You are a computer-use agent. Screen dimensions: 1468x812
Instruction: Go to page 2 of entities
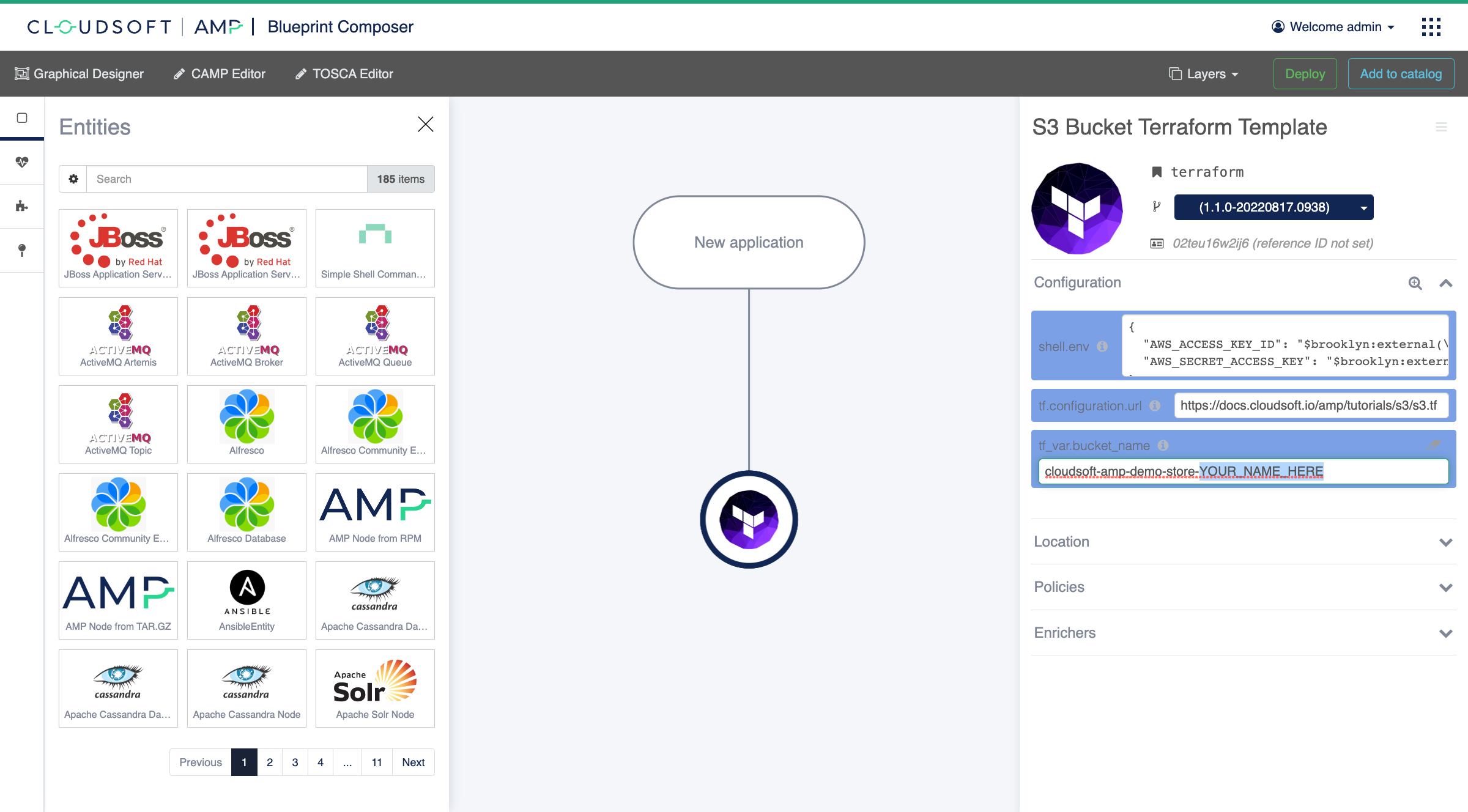[270, 762]
